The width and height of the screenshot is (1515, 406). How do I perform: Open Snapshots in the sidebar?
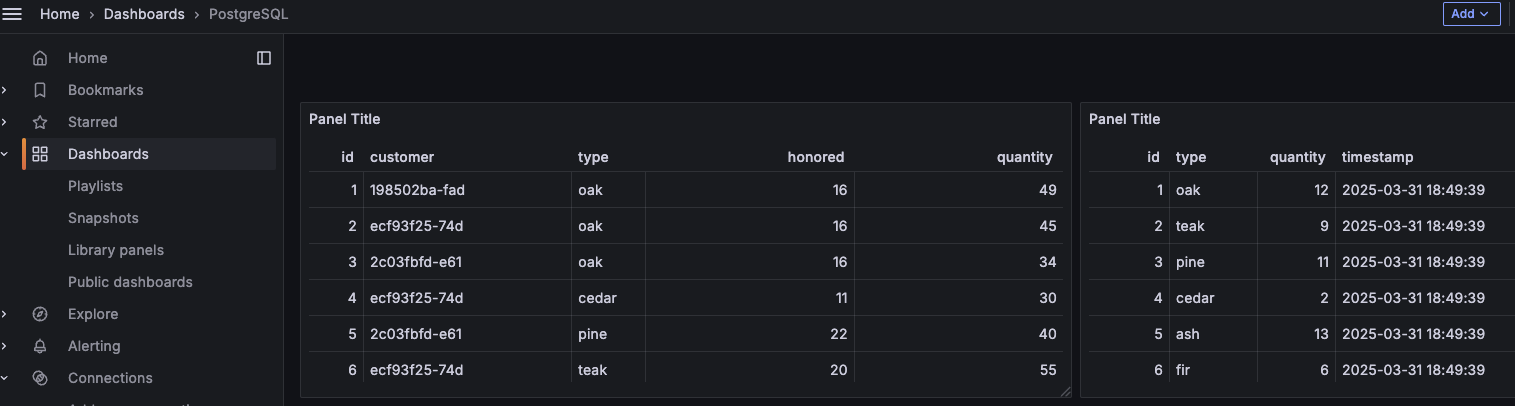103,218
